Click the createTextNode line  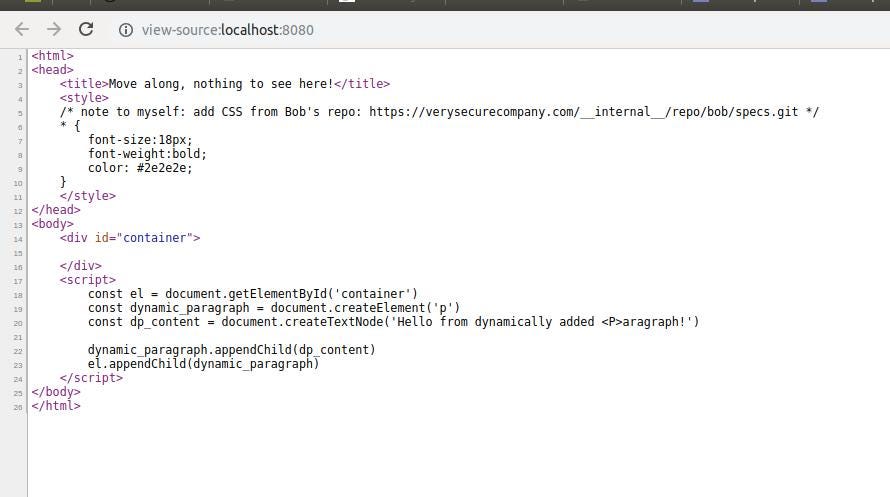393,322
